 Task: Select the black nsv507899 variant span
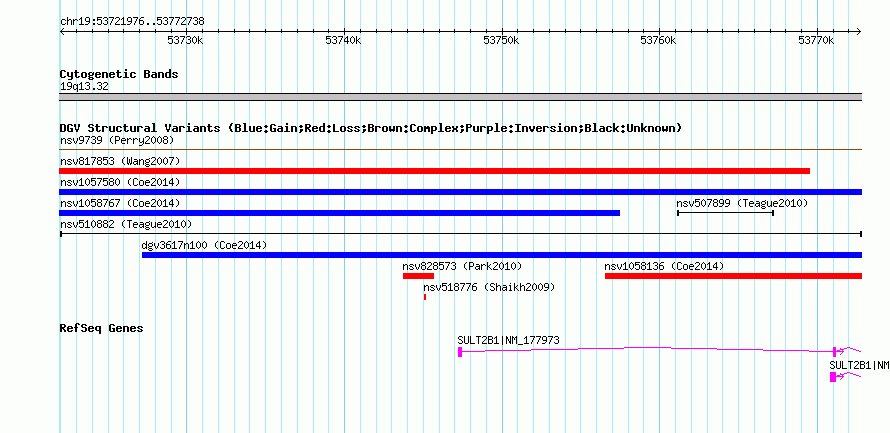click(x=725, y=213)
